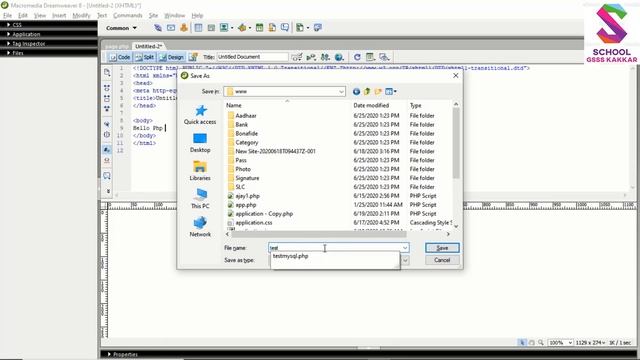Open the File name dropdown arrow

tap(405, 248)
